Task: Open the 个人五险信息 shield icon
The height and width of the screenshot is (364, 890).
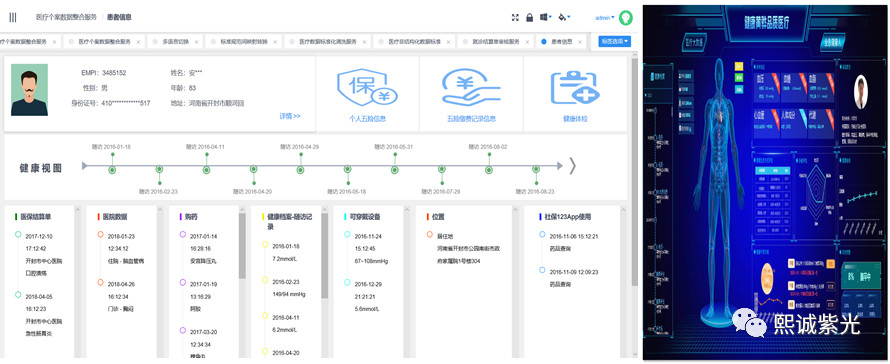Action: [x=367, y=87]
